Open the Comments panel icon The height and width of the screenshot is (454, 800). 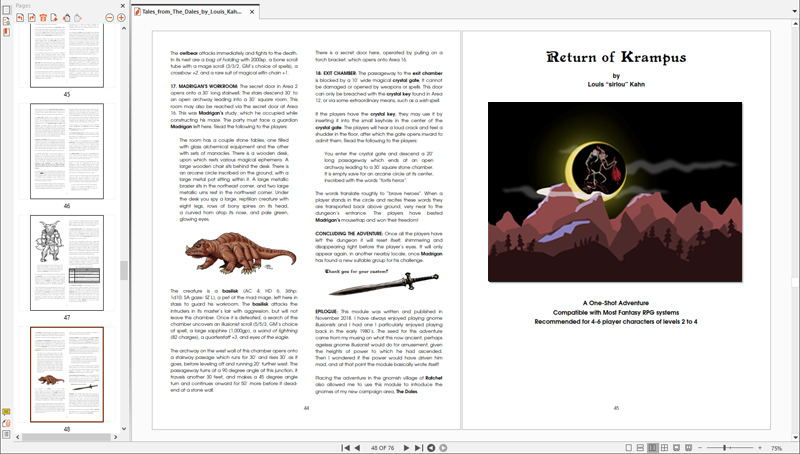click(x=6, y=411)
